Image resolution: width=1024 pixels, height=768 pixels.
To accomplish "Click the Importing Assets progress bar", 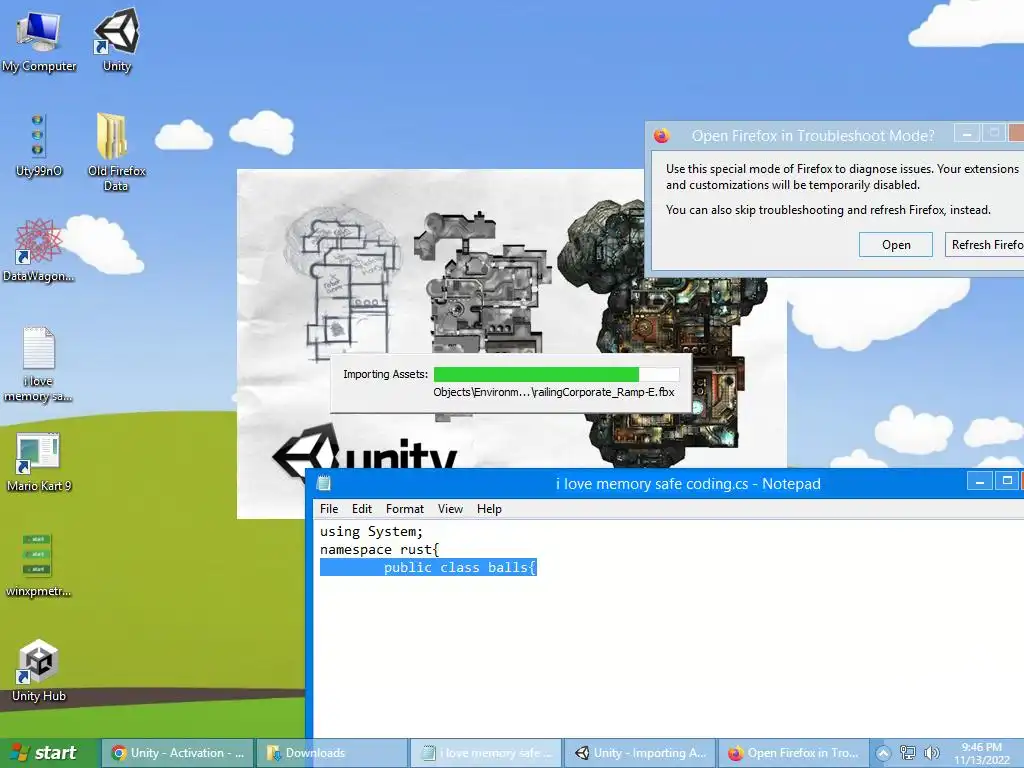I will pyautogui.click(x=556, y=374).
